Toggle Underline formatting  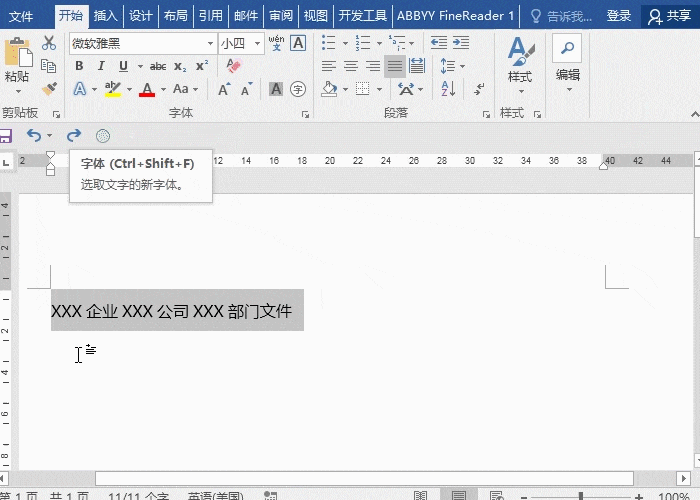(123, 66)
